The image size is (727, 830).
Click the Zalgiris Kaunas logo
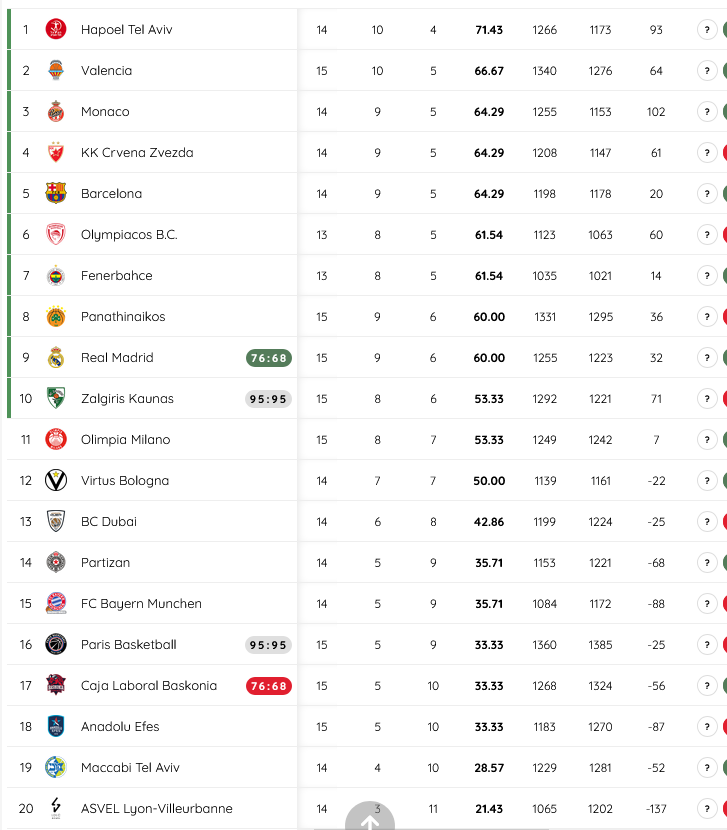coord(56,398)
